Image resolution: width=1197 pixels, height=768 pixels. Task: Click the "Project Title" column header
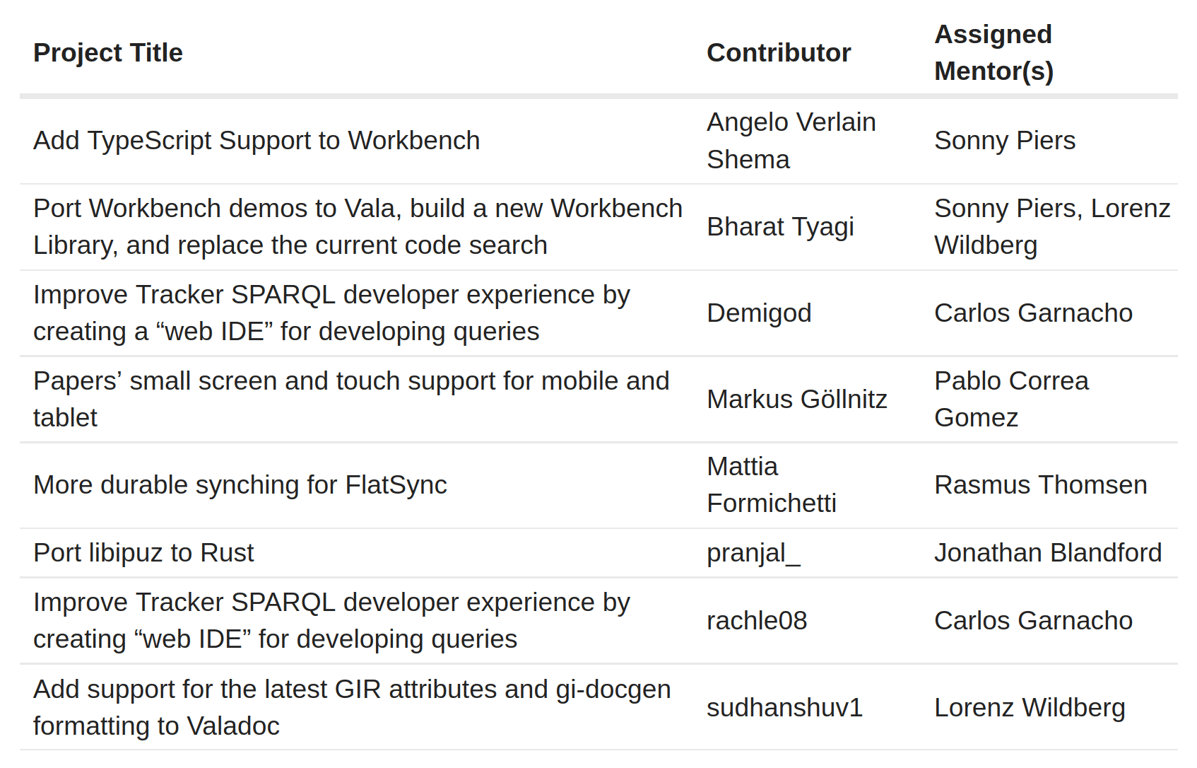point(108,52)
